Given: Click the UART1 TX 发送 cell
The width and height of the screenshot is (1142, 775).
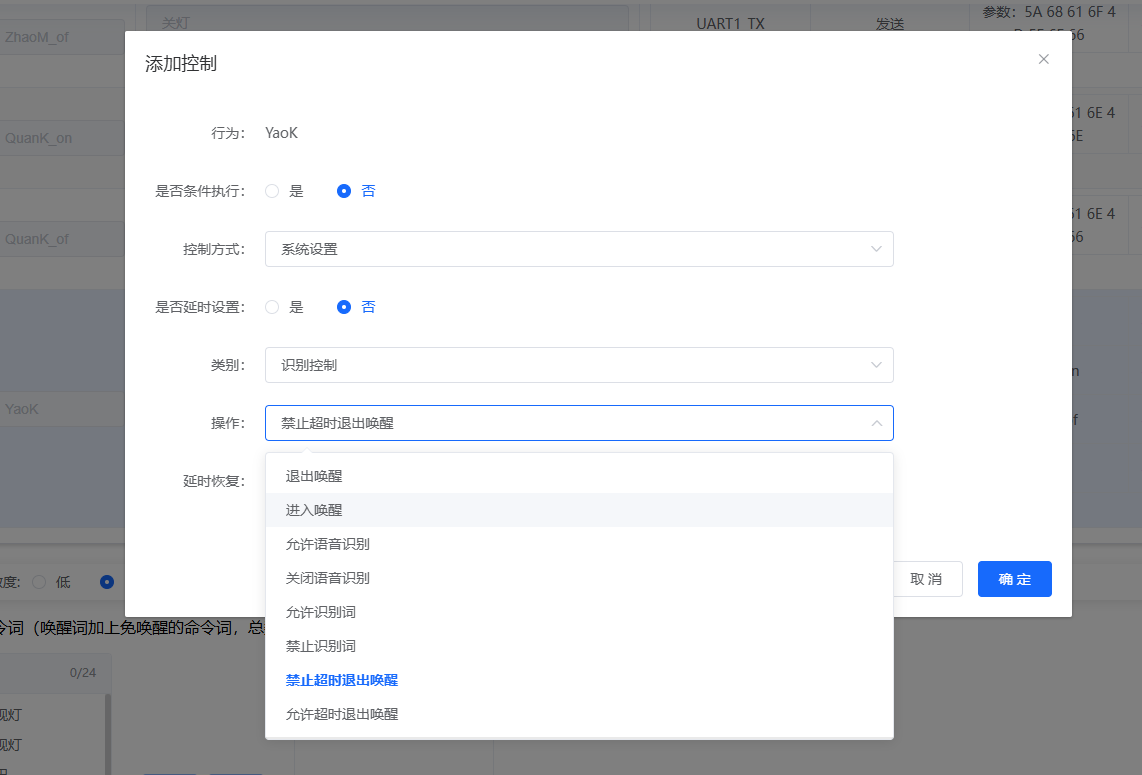Looking at the screenshot, I should 889,23.
